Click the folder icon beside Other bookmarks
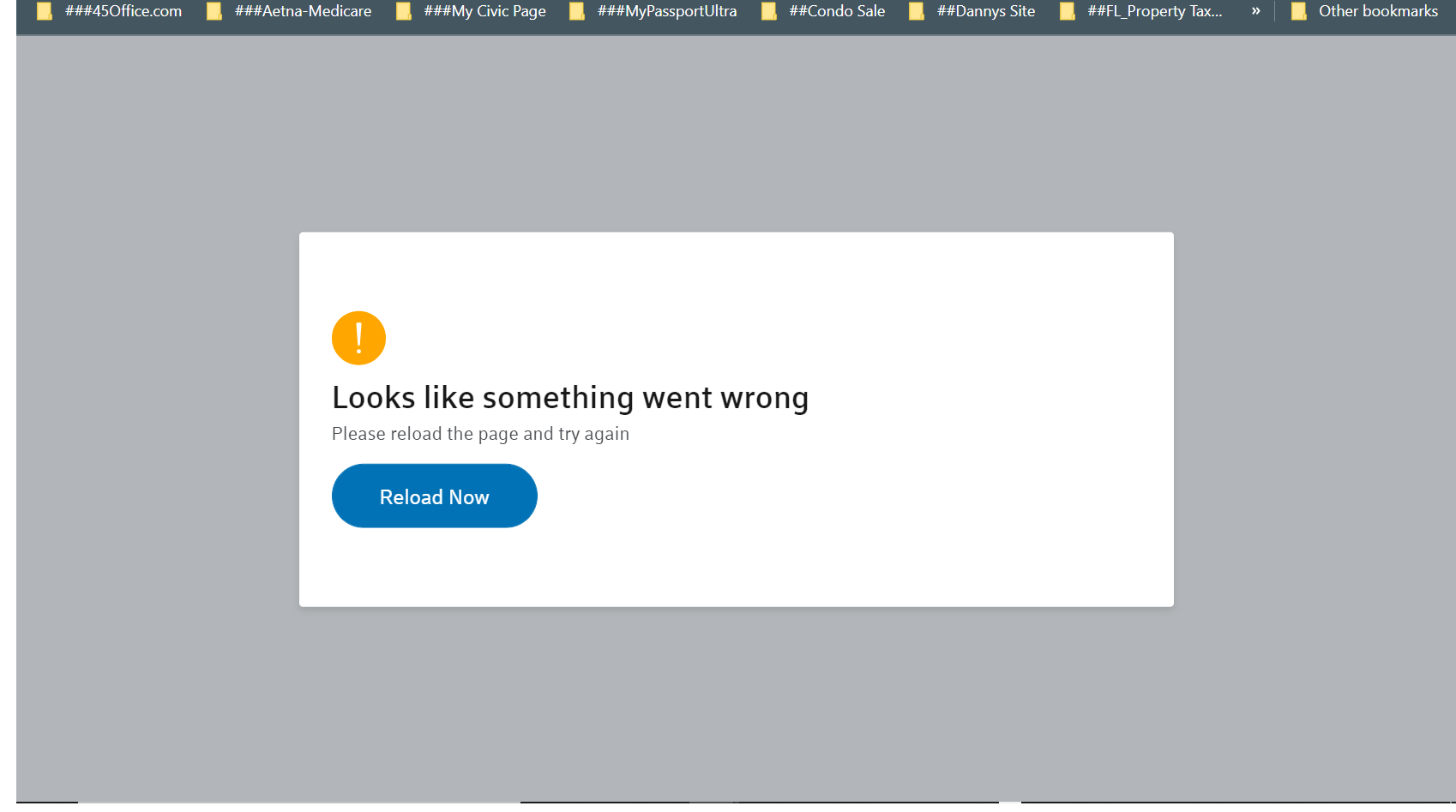1456x812 pixels. click(1299, 11)
